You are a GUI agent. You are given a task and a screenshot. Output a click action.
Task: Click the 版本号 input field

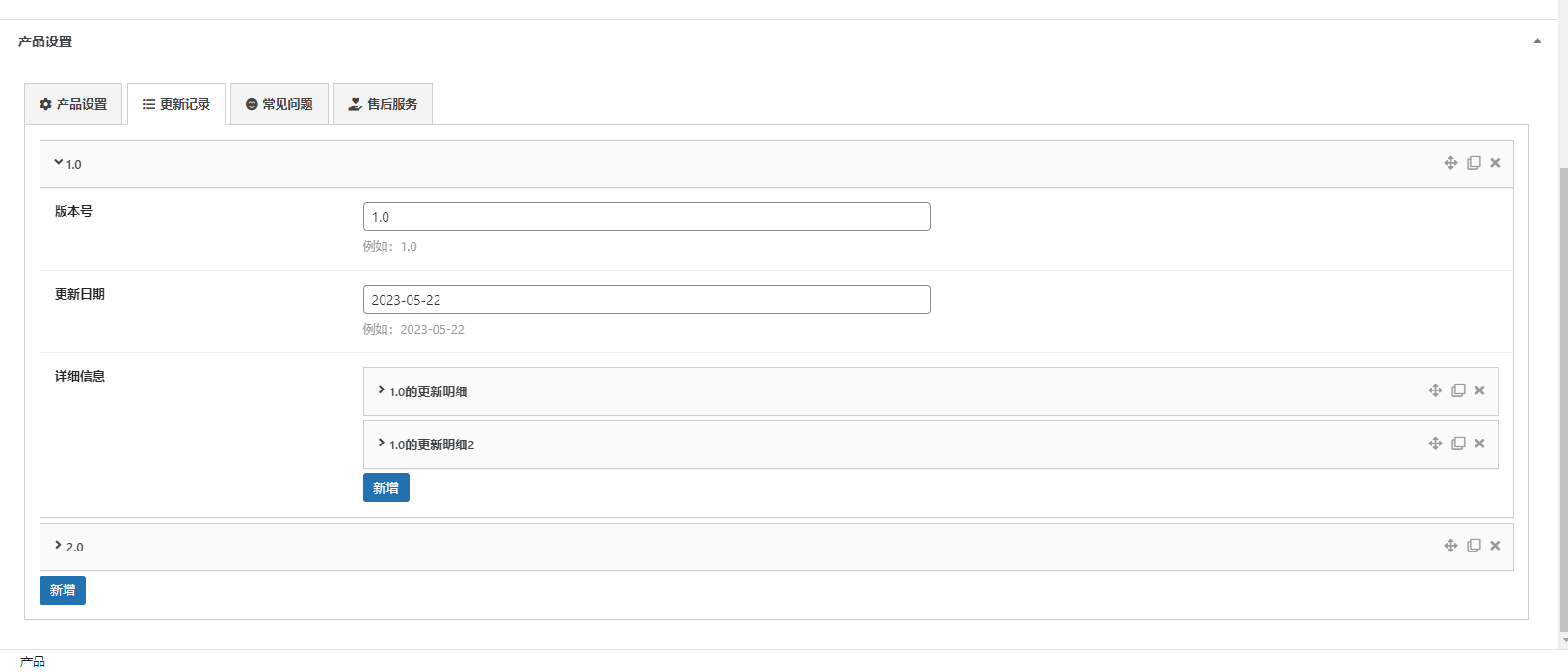coord(646,217)
